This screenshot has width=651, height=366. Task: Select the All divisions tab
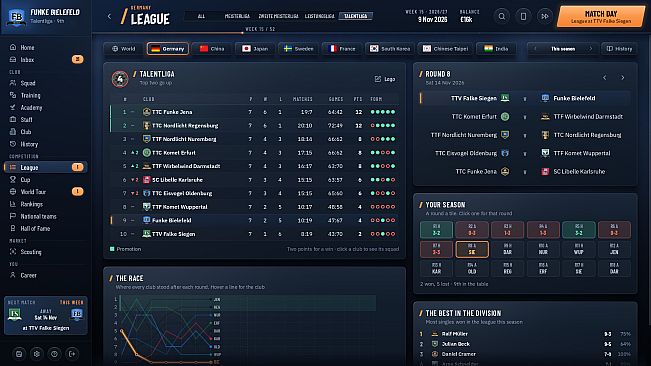[201, 16]
